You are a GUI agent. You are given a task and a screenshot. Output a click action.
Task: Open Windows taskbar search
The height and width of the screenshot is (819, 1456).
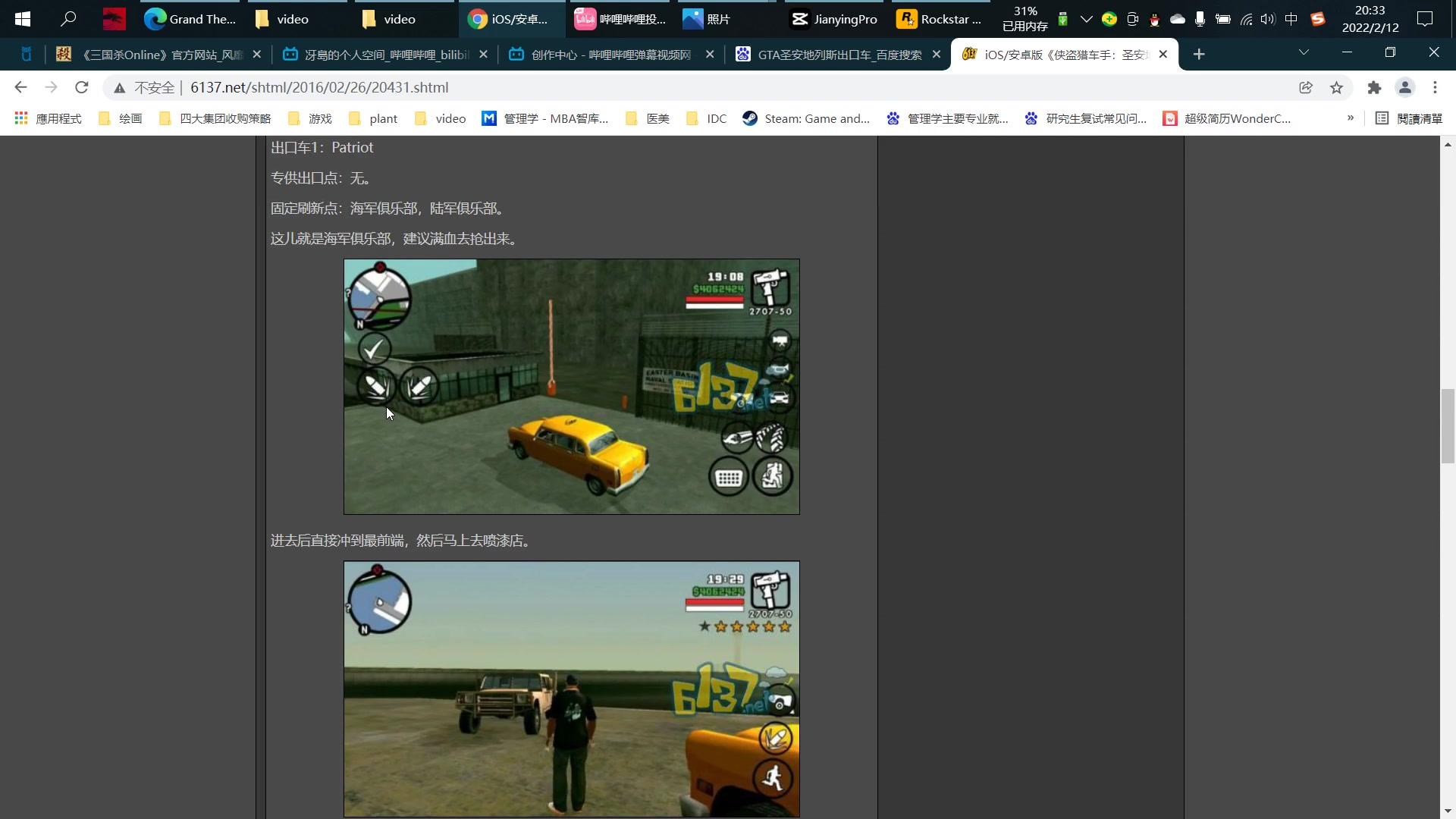pyautogui.click(x=68, y=19)
